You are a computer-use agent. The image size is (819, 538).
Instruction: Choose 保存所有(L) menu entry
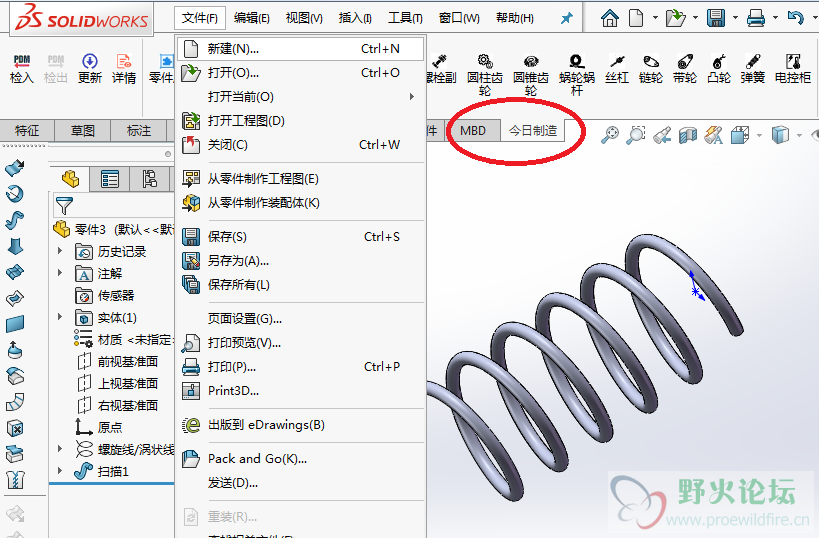(x=300, y=285)
